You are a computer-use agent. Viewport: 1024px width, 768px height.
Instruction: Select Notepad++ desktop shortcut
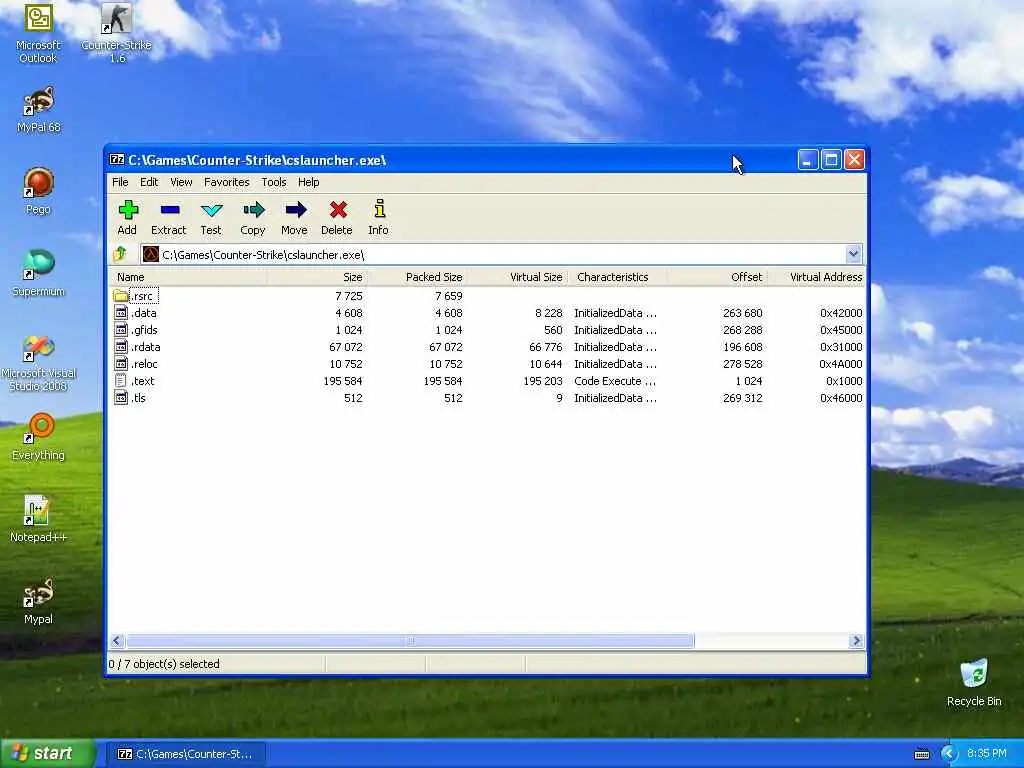click(x=39, y=519)
